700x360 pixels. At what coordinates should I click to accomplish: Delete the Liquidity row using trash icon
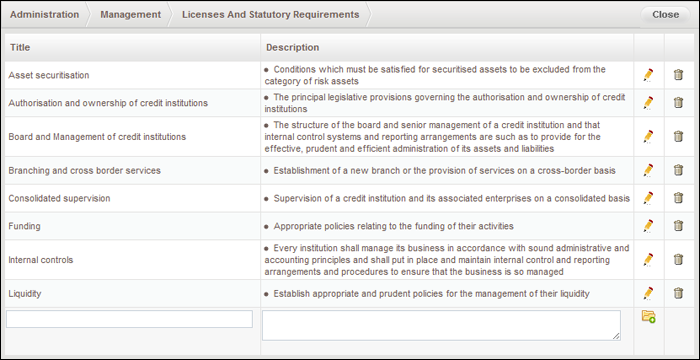coord(678,293)
